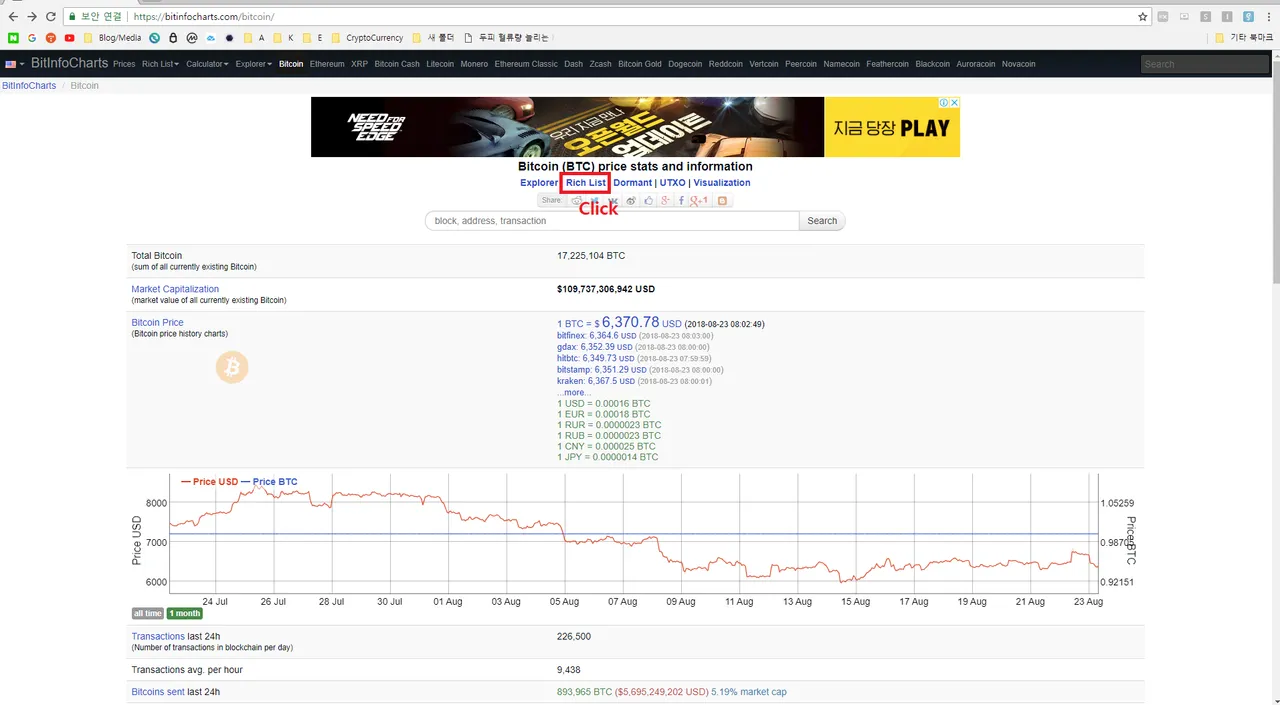The width and height of the screenshot is (1280, 705).
Task: Expand the '...more...' exchange prices link
Action: pyautogui.click(x=574, y=392)
